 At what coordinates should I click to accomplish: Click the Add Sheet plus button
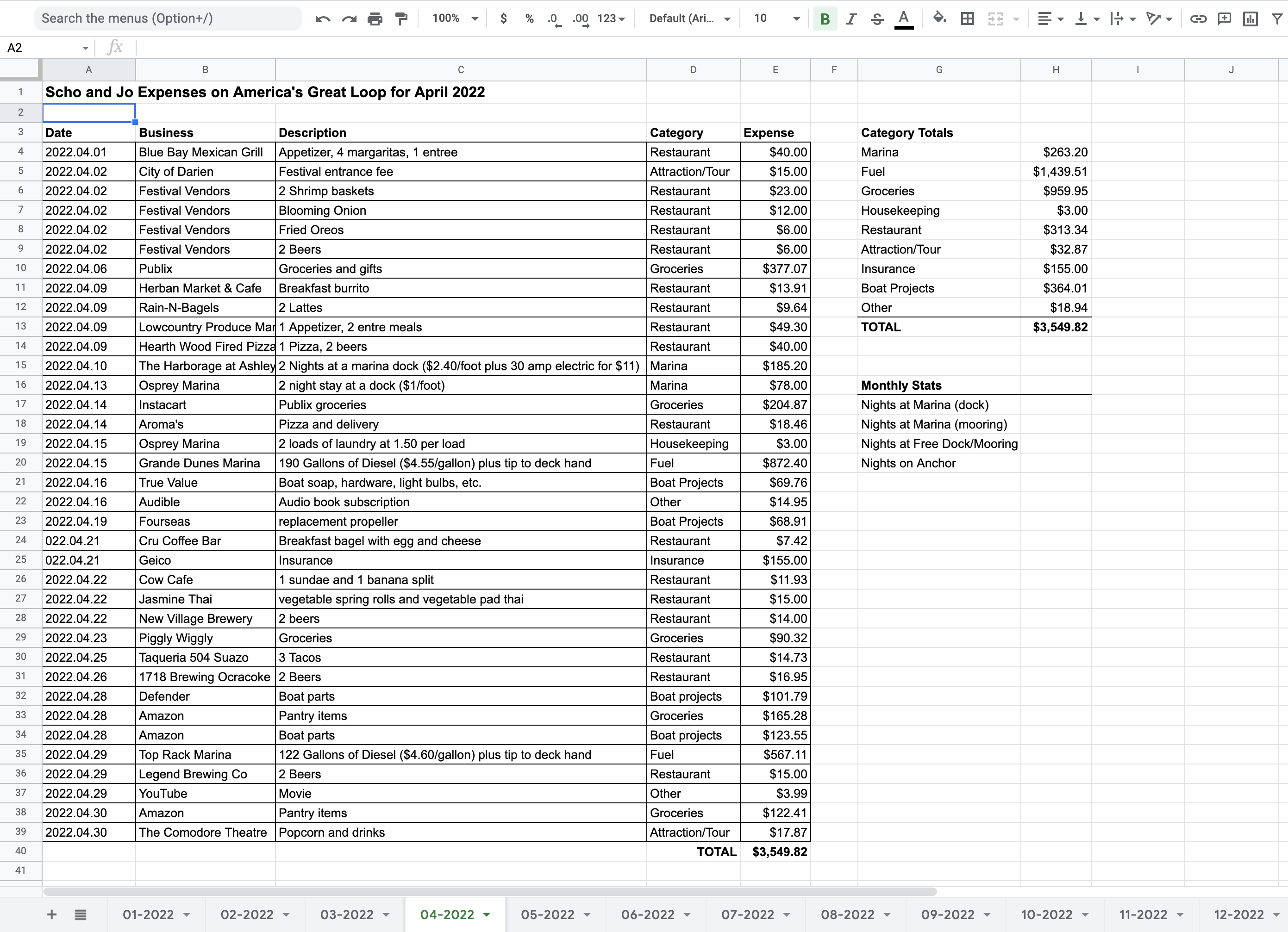pos(52,914)
